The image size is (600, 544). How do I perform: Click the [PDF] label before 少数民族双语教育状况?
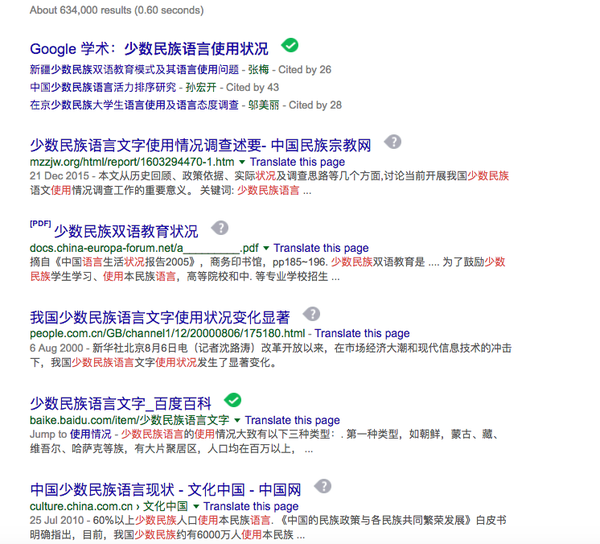(40, 223)
